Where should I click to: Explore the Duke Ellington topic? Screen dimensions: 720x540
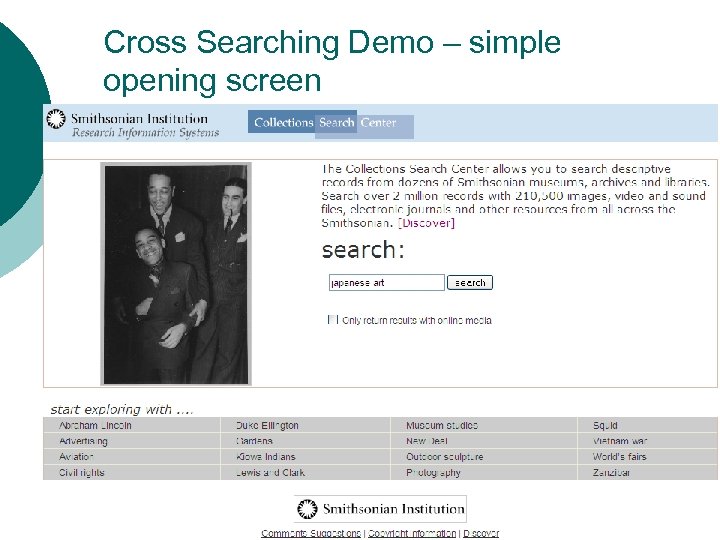(267, 426)
